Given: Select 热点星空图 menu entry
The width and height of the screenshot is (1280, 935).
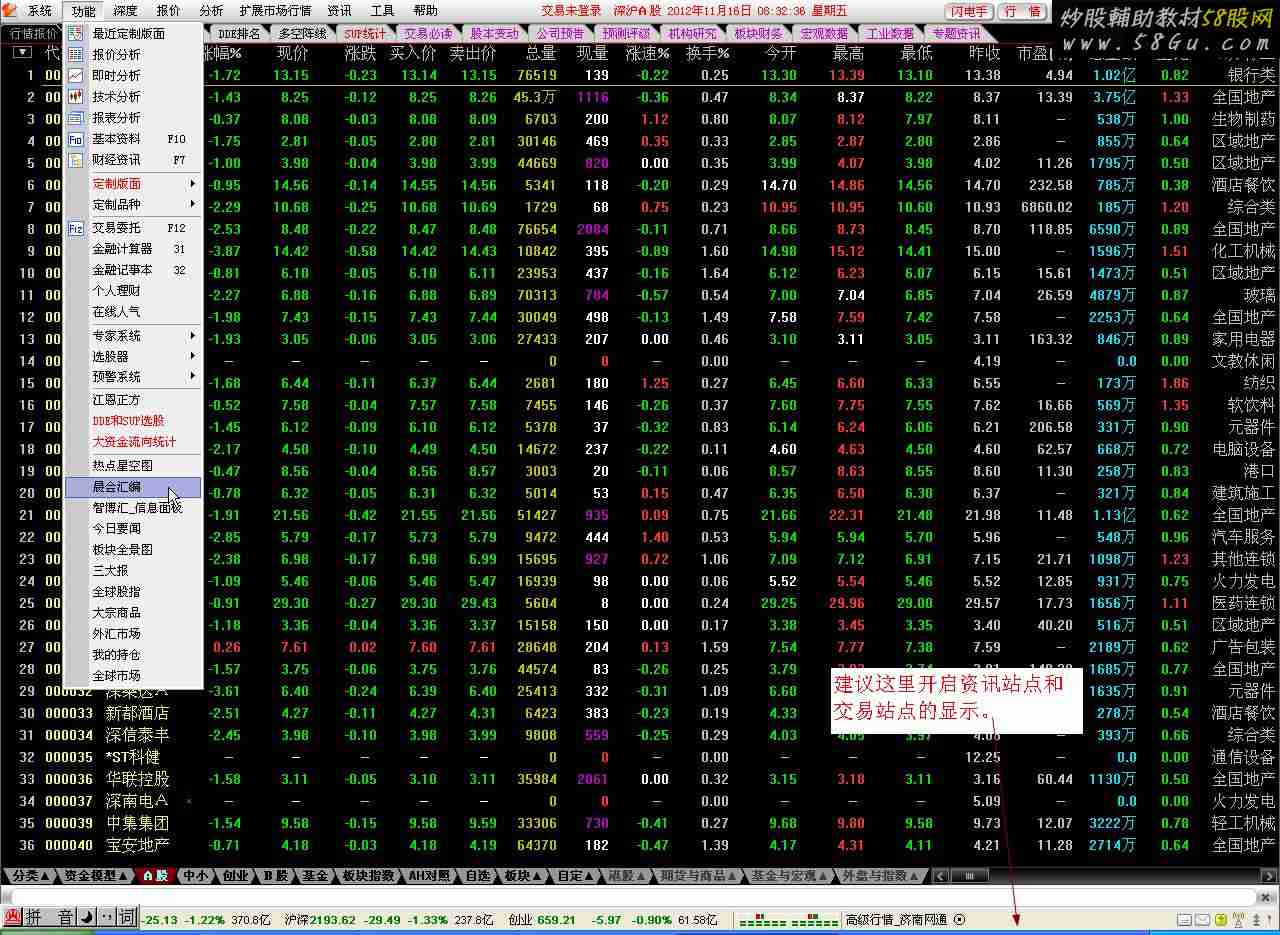Looking at the screenshot, I should (x=133, y=466).
